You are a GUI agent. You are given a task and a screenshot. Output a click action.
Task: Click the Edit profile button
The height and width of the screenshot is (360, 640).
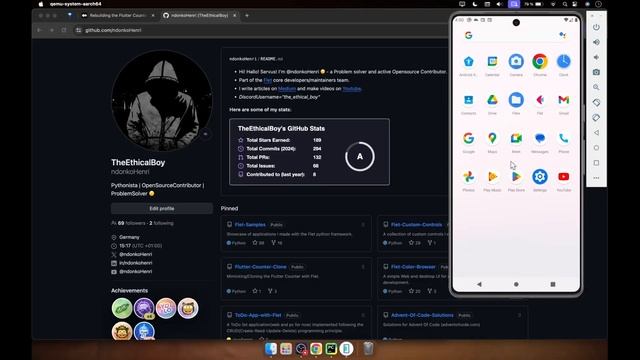pos(162,209)
